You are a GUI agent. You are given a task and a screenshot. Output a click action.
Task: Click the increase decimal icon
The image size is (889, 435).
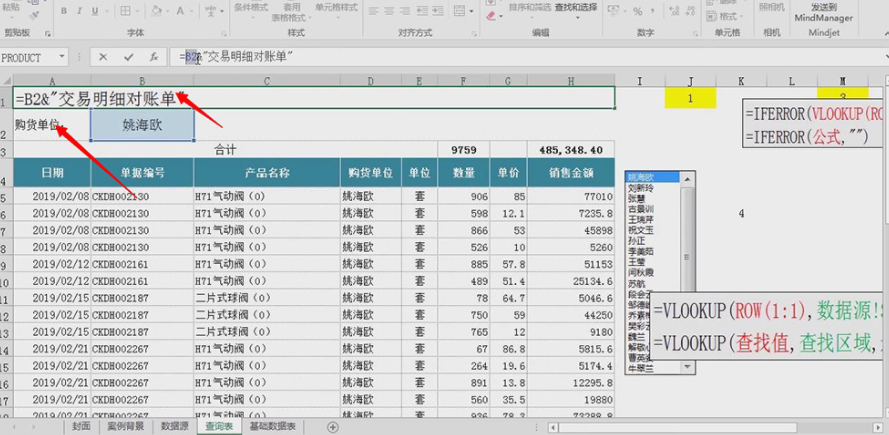coord(674,11)
